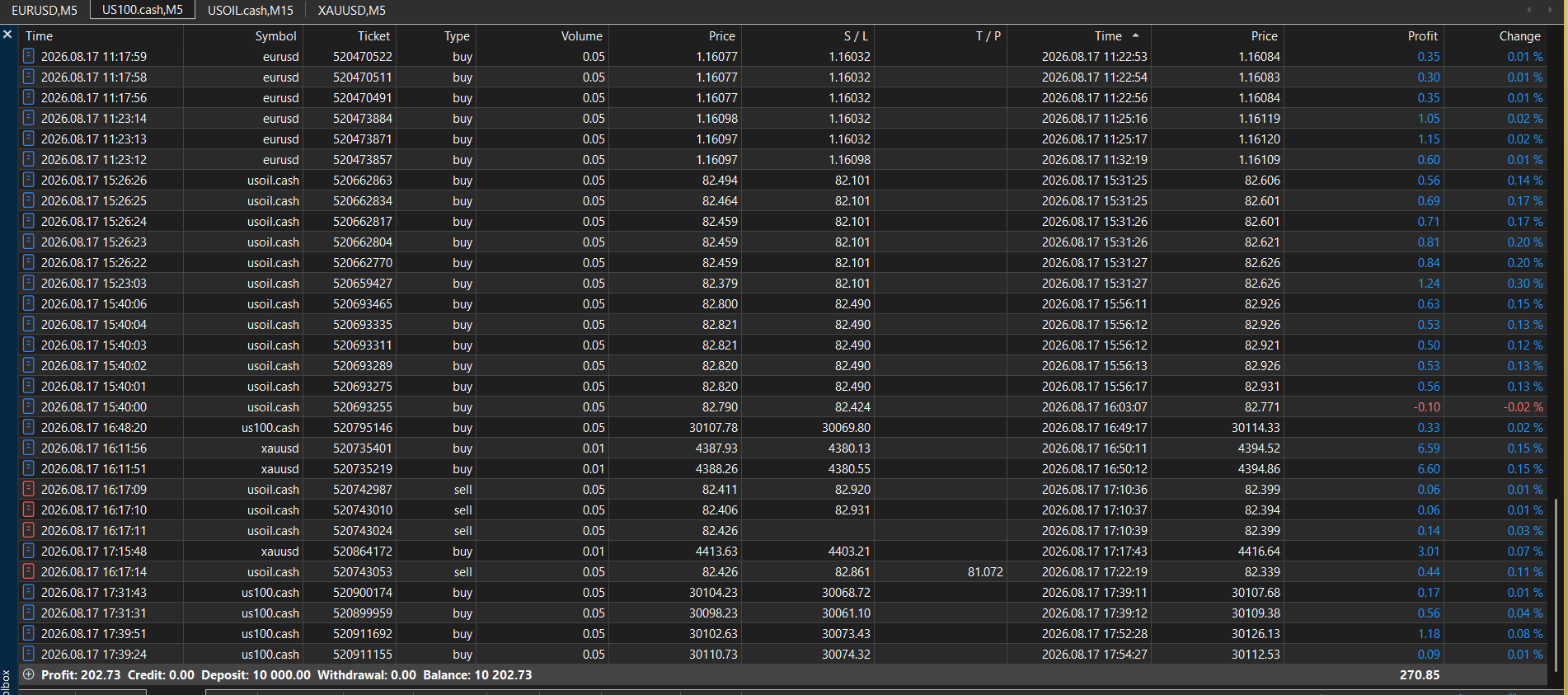Click the buy icon for ticket 520473857
The height and width of the screenshot is (695, 1568).
click(x=29, y=159)
